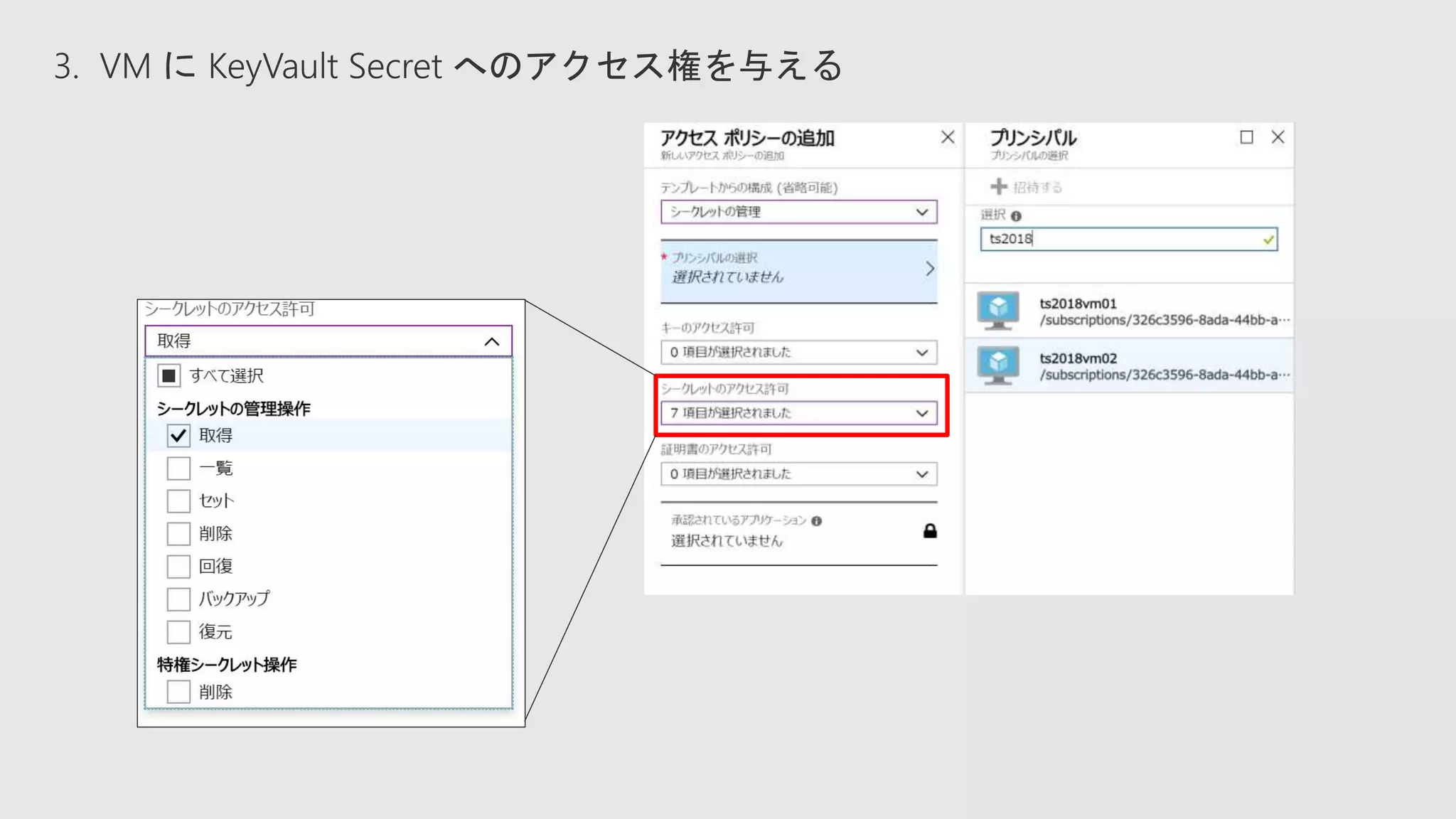Screen dimensions: 1456x819
Task: Click the ts2018vm01 virtual machine icon
Action: (x=998, y=310)
